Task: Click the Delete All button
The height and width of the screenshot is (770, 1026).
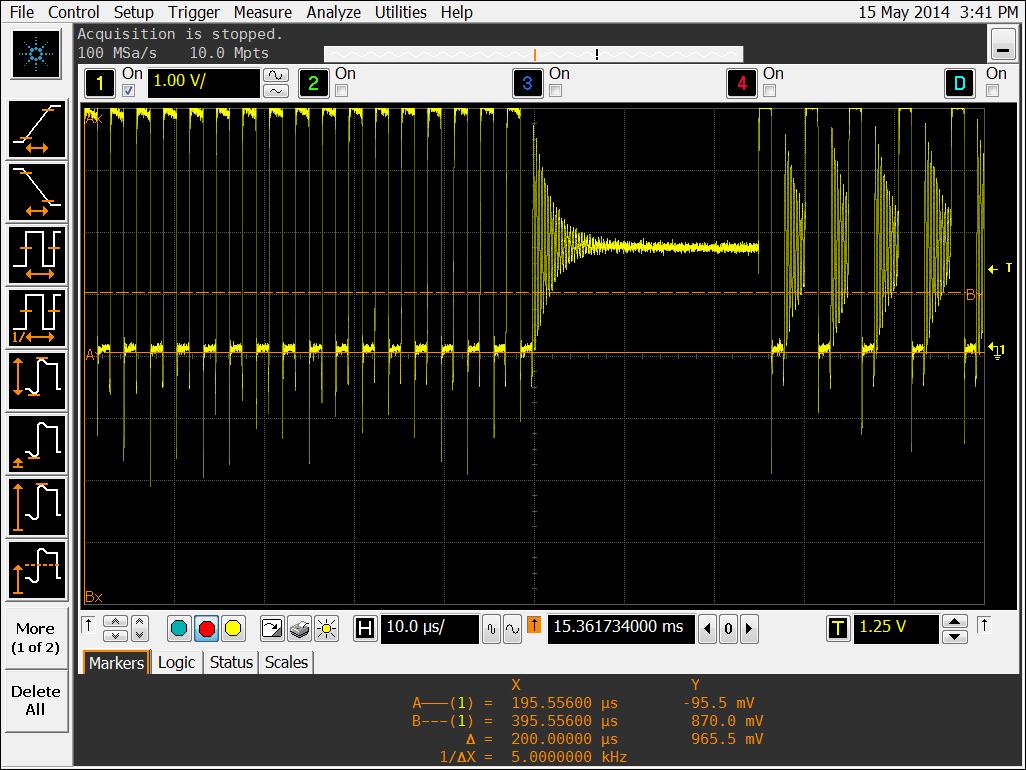Action: pos(35,700)
